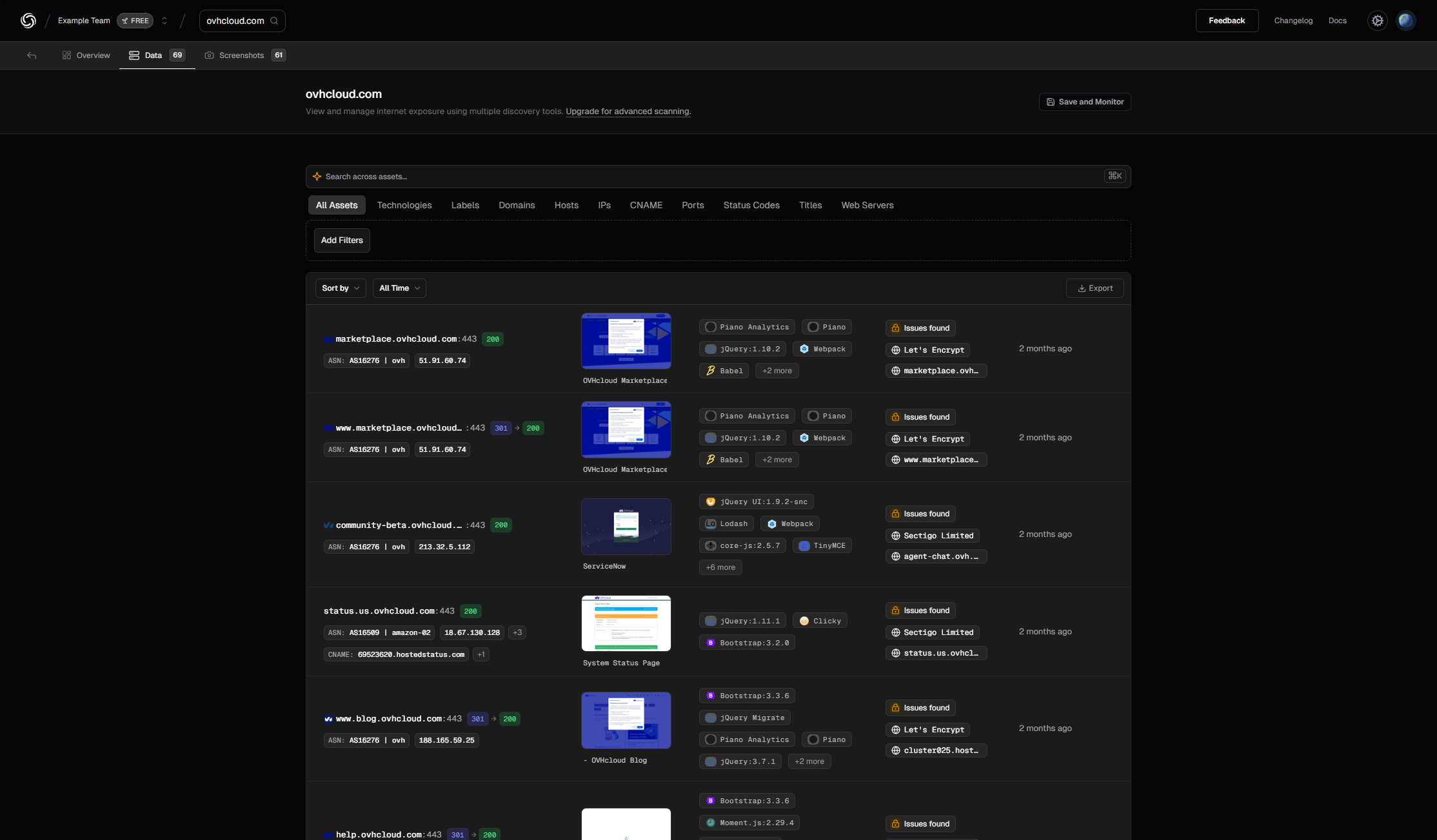The image size is (1437, 840).
Task: Open Upgrade for advanced scanning link
Action: pyautogui.click(x=628, y=112)
